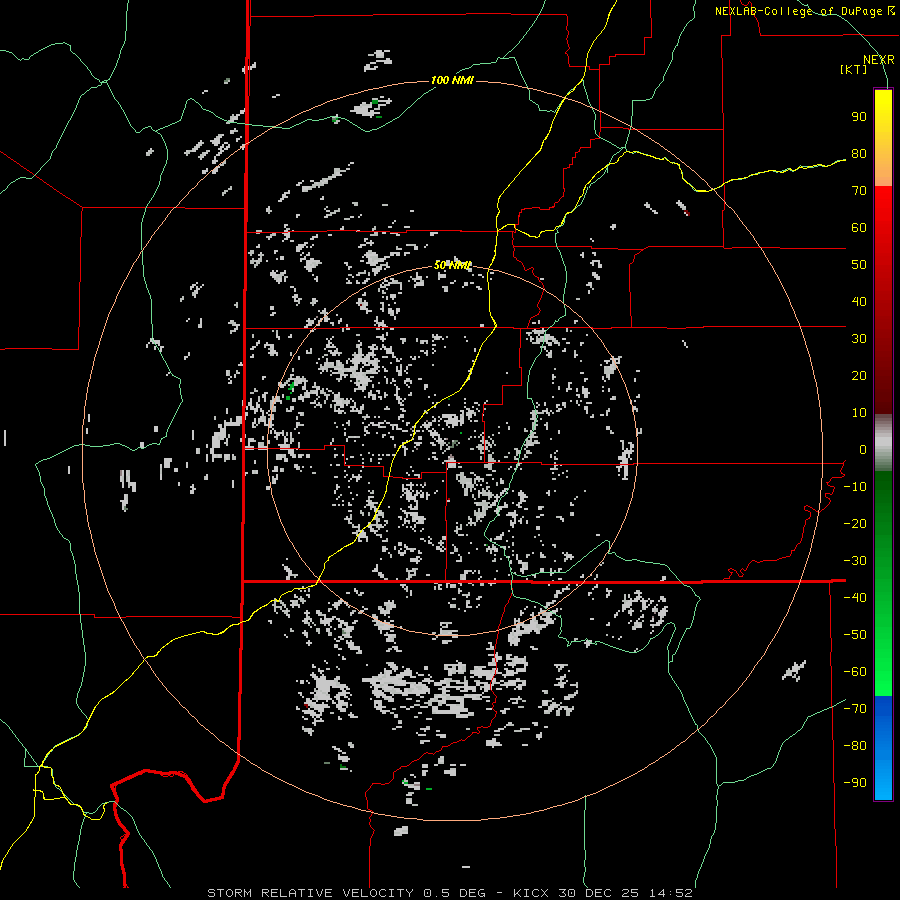This screenshot has height=900, width=900.
Task: Click the -20 value on velocity scale
Action: pyautogui.click(x=855, y=523)
